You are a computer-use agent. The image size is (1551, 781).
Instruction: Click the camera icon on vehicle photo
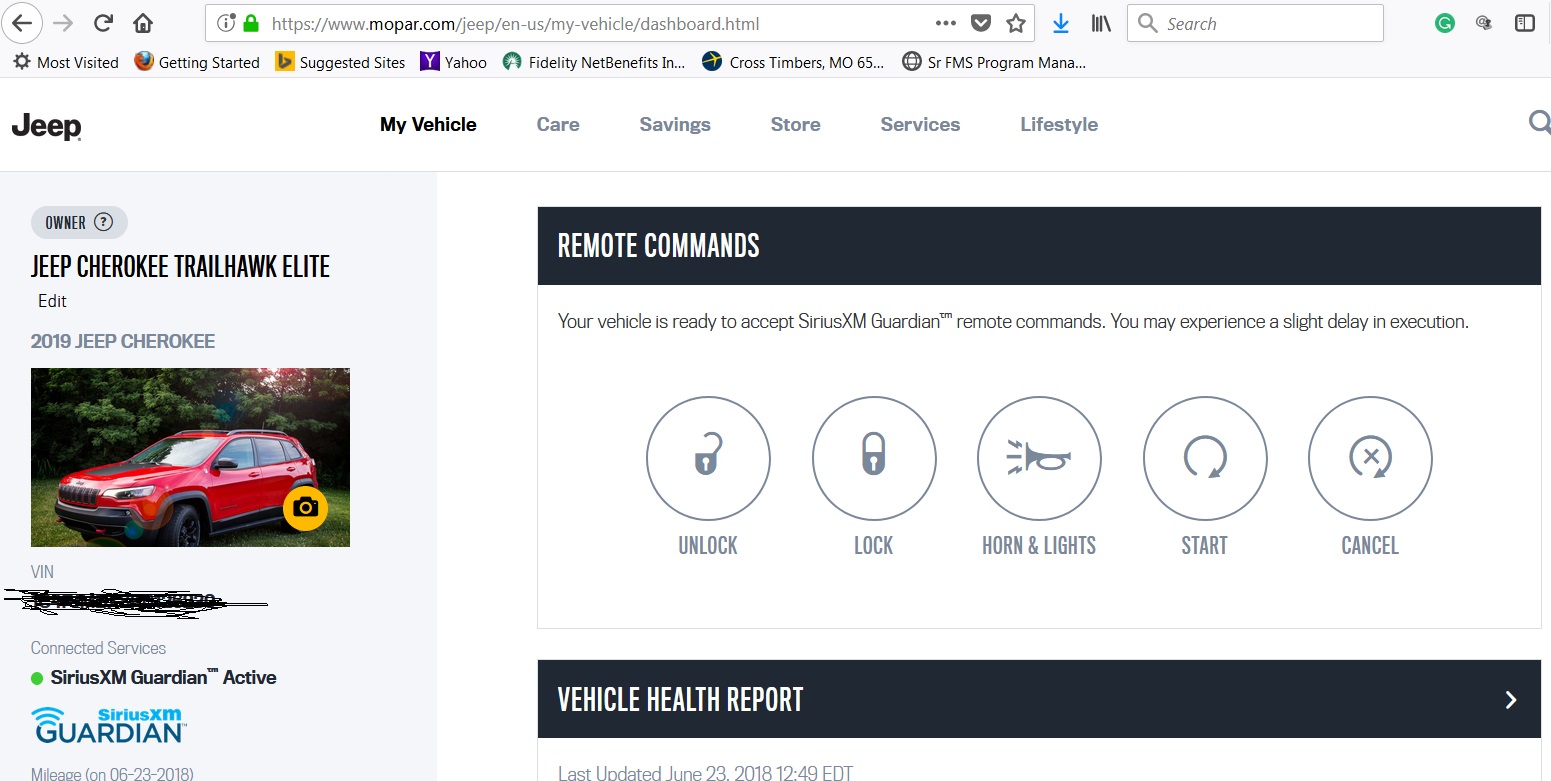point(306,508)
